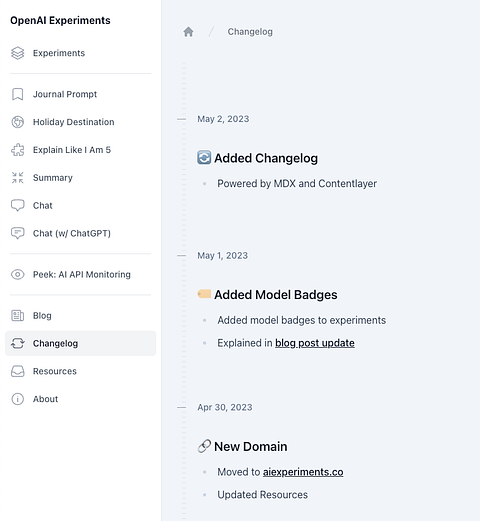
Task: Open Chat (w/ ChatGPT) menu item
Action: pos(80,233)
